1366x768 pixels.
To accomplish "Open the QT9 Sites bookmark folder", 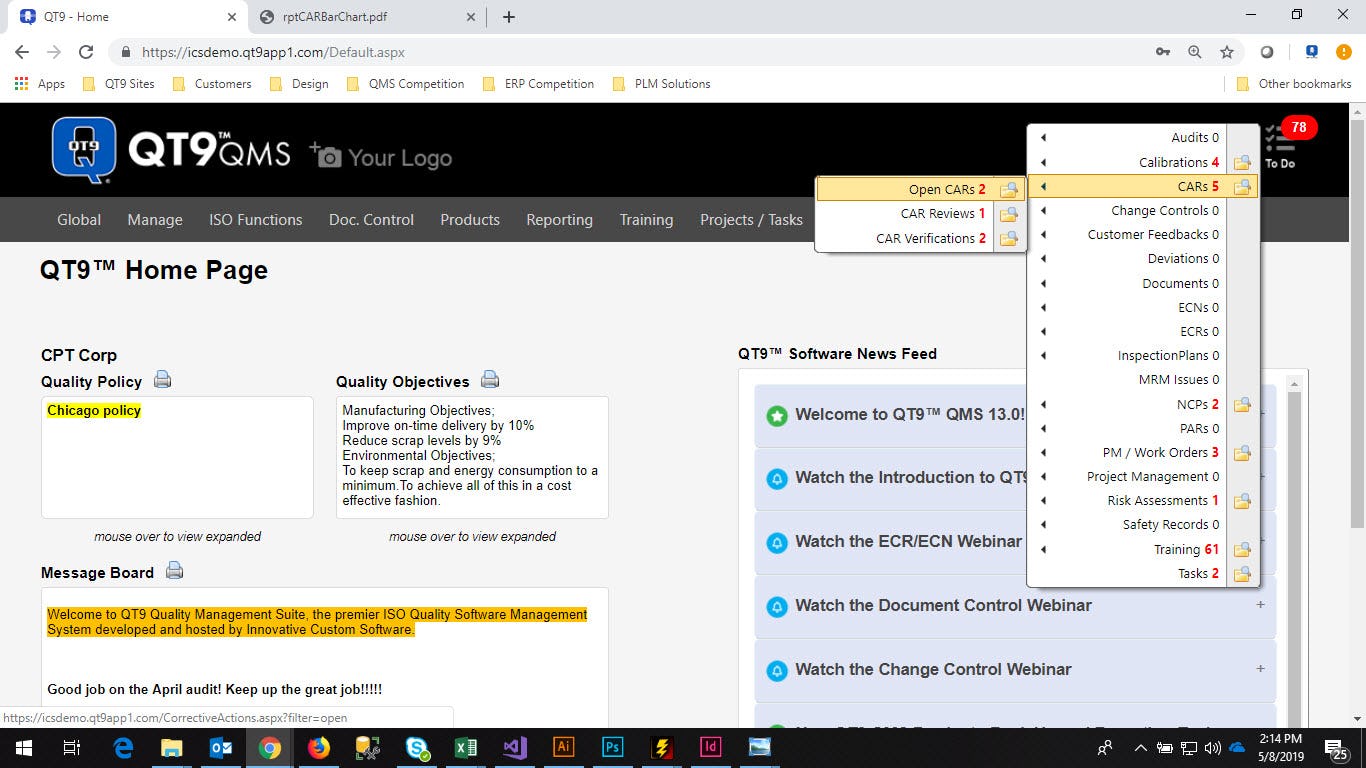I will [119, 84].
